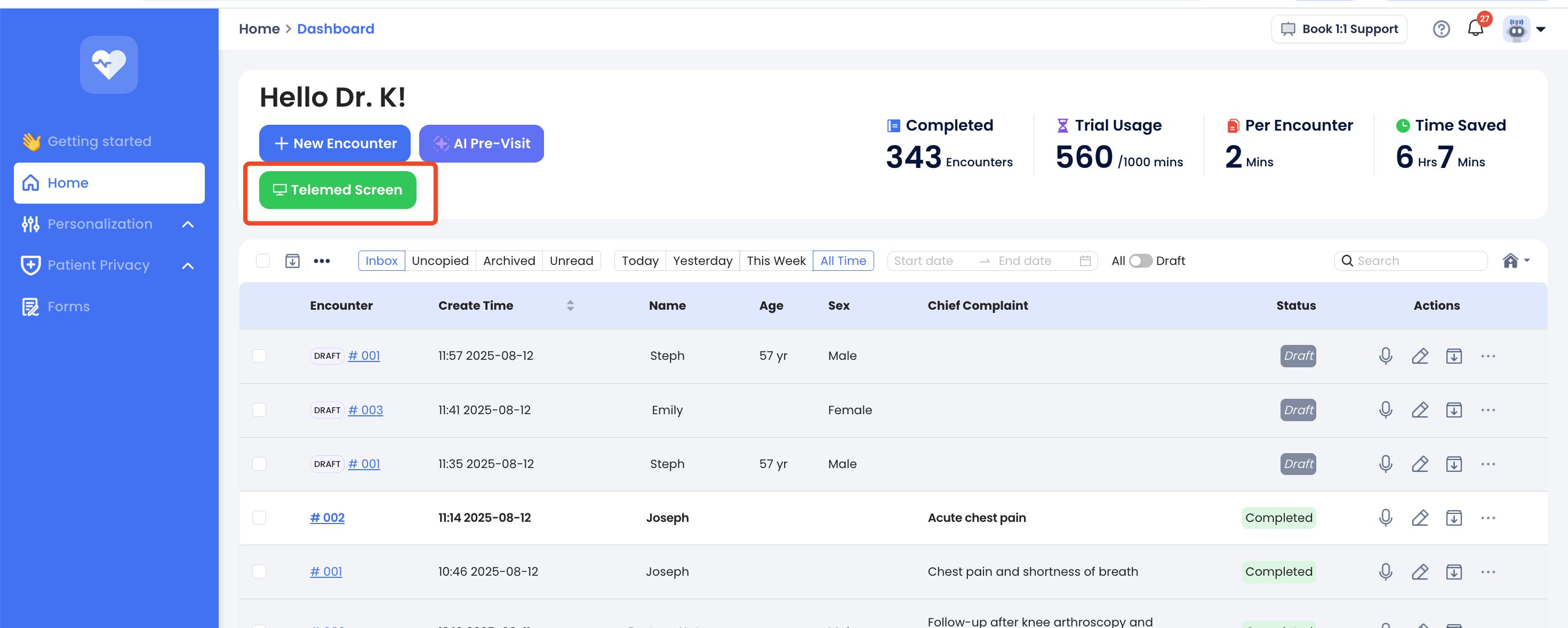Viewport: 1568px width, 628px height.
Task: Collapse the Personalization sidebar section
Action: pyautogui.click(x=188, y=224)
